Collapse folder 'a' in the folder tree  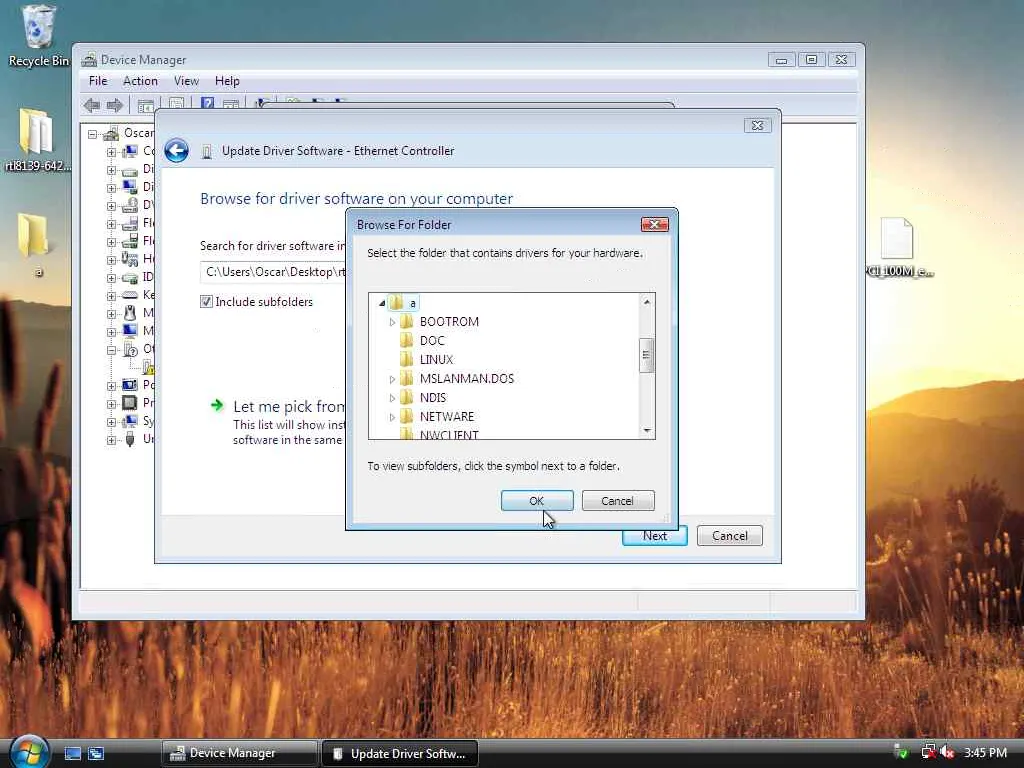(x=382, y=303)
